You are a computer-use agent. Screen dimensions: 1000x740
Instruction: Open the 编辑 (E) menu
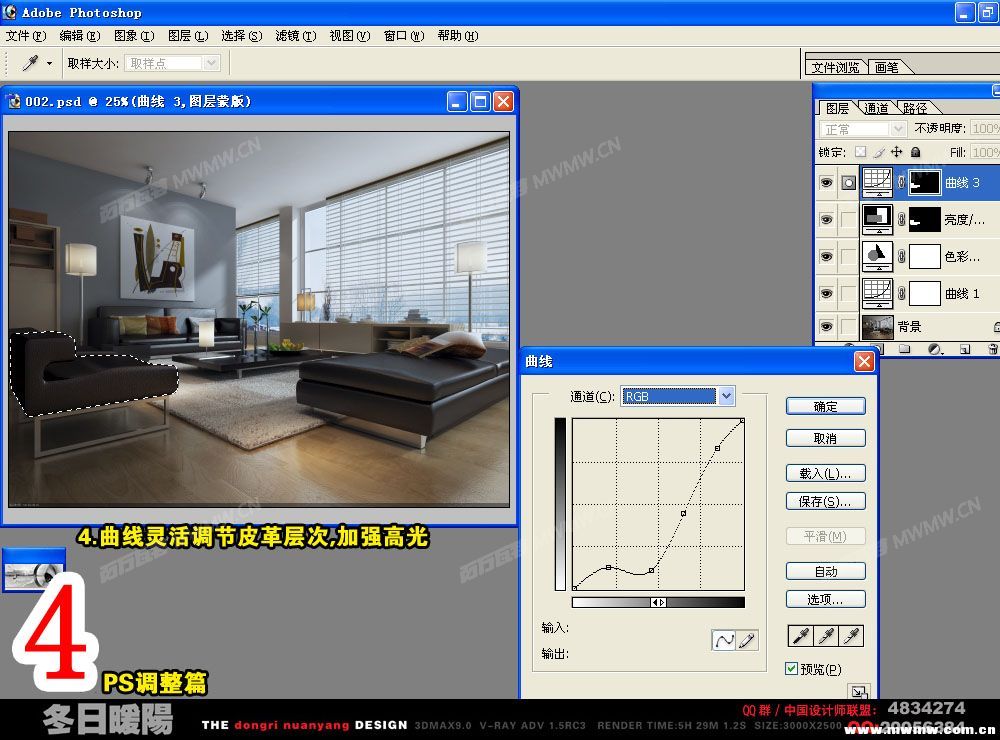point(80,36)
